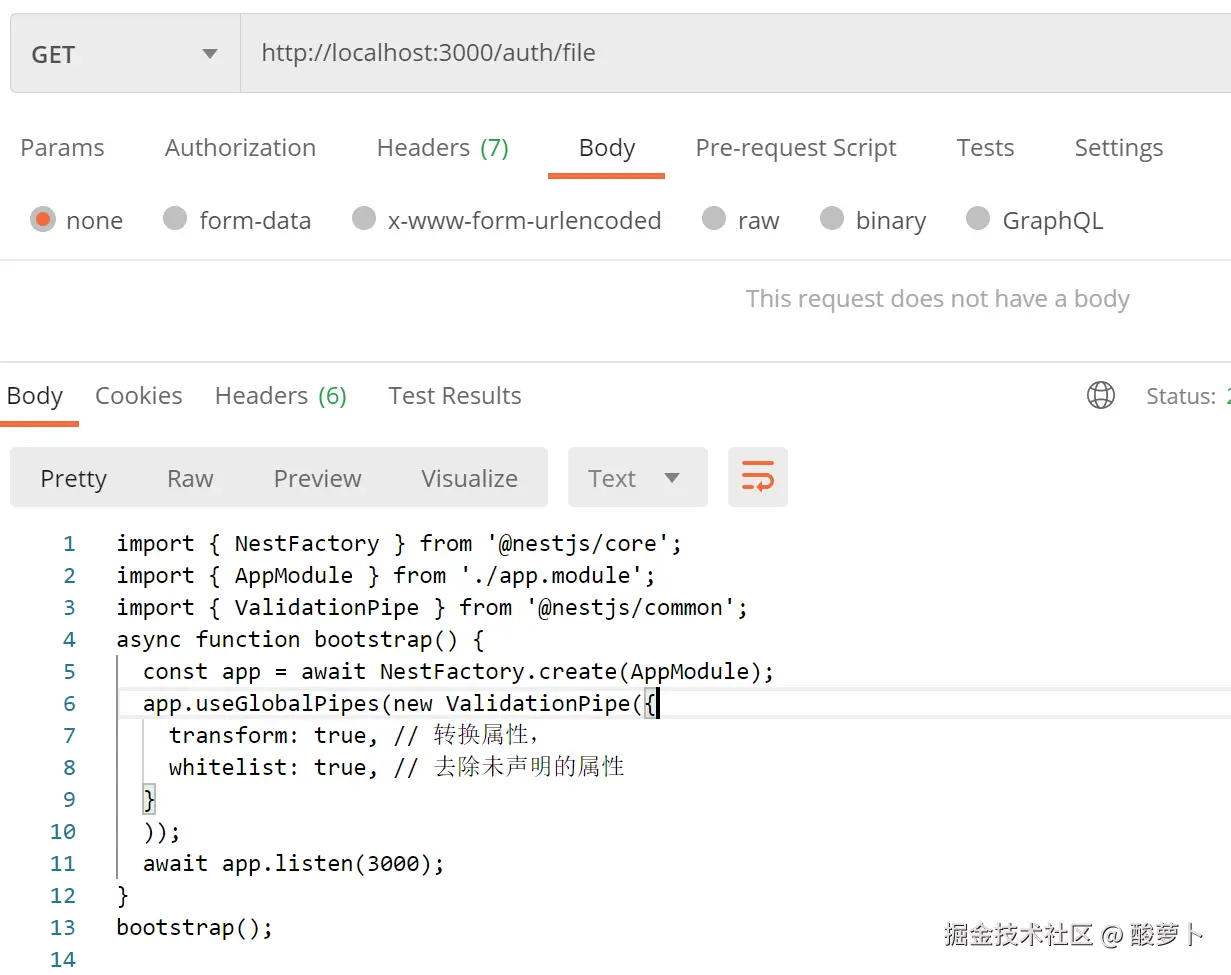Switch to the Raw response view
The height and width of the screenshot is (975, 1231).
click(190, 478)
